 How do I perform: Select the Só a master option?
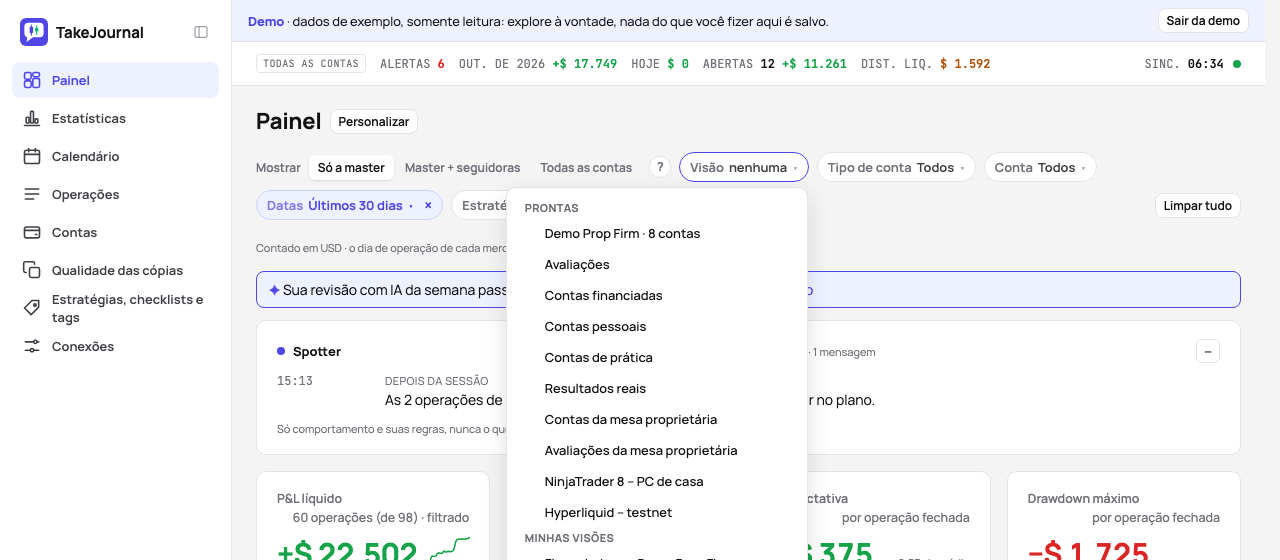[x=351, y=167]
